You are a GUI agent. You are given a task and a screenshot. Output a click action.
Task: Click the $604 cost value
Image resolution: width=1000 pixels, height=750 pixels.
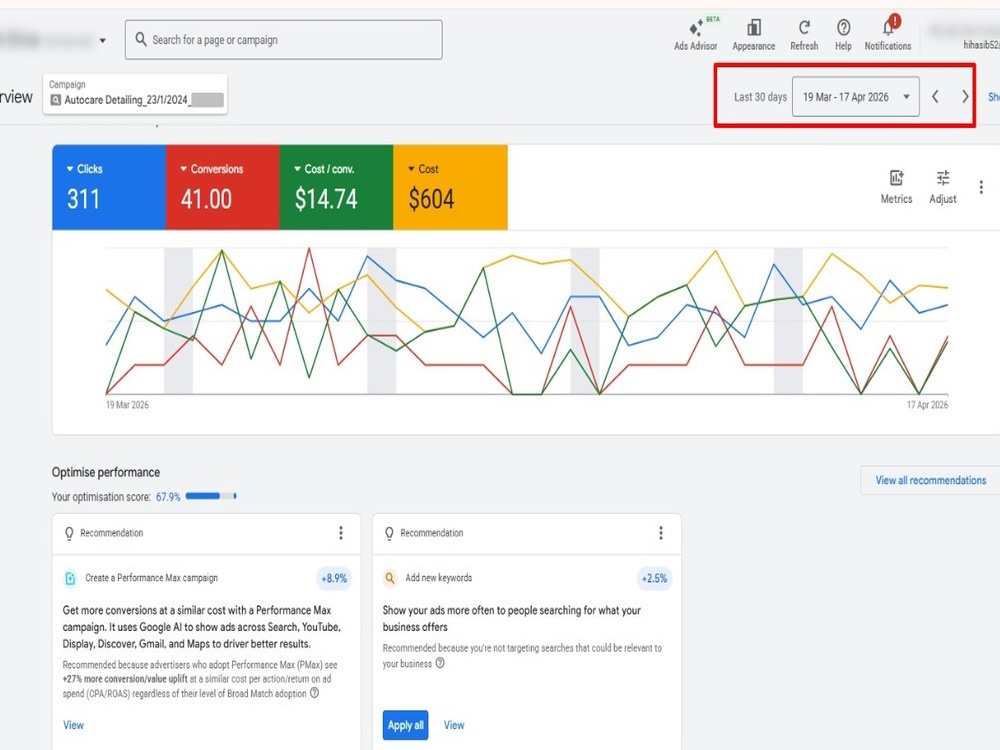click(x=431, y=199)
